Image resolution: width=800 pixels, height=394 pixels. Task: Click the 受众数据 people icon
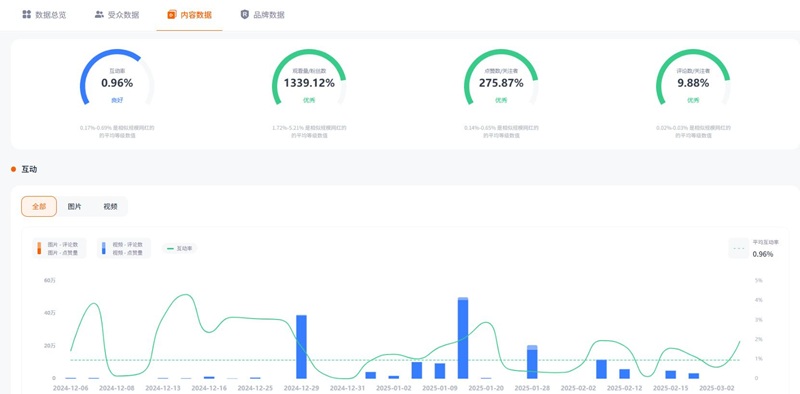point(99,14)
